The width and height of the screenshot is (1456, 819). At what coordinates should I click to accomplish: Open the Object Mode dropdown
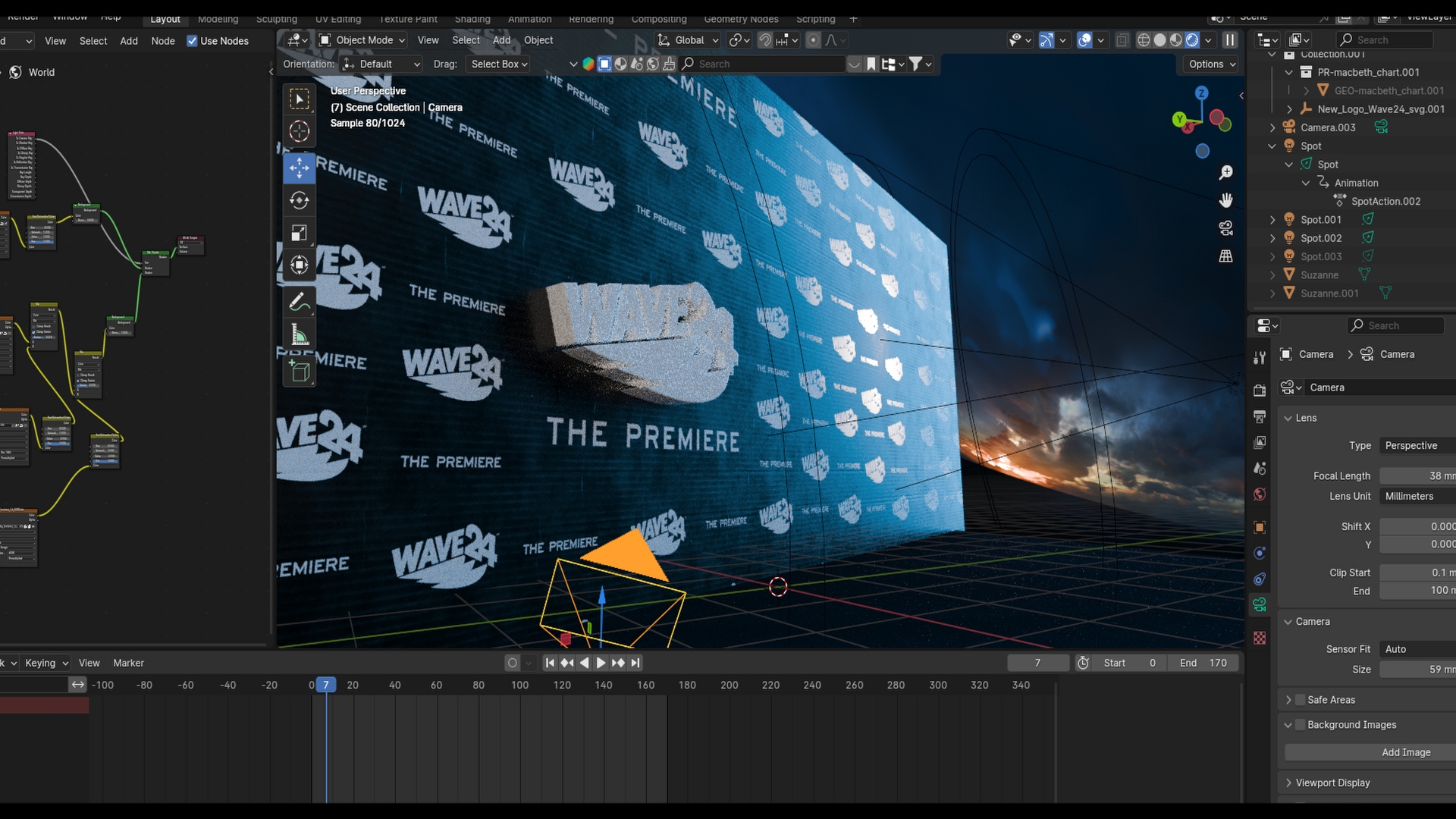362,40
